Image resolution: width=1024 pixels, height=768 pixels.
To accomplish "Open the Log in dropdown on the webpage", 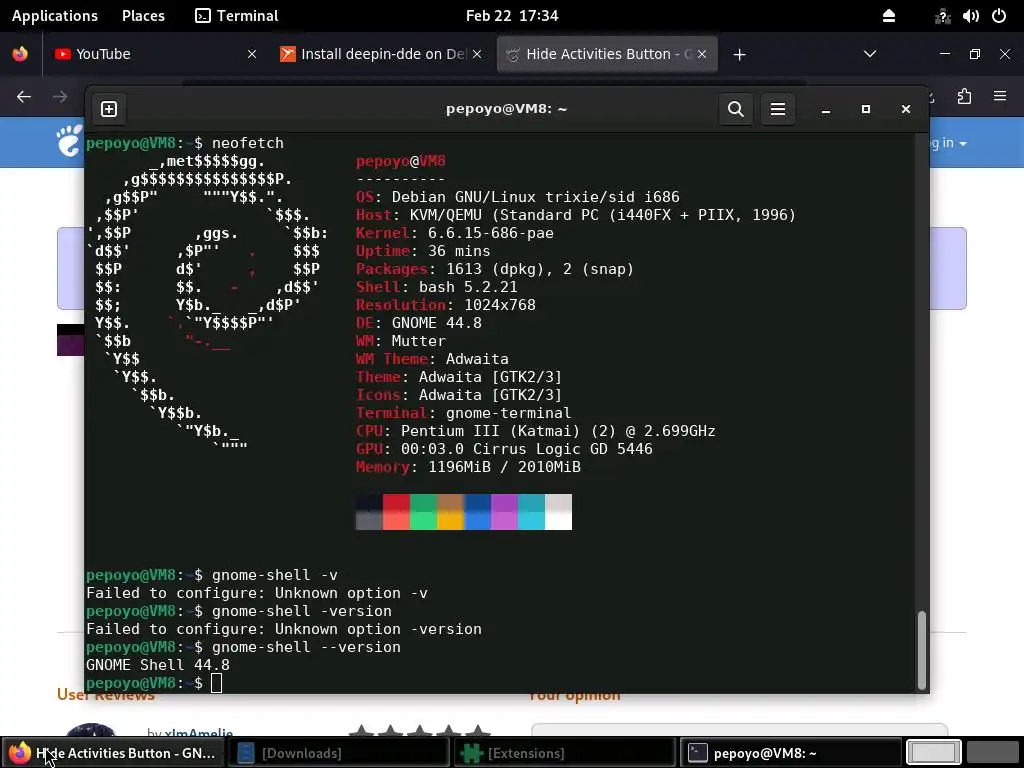I will pos(948,143).
